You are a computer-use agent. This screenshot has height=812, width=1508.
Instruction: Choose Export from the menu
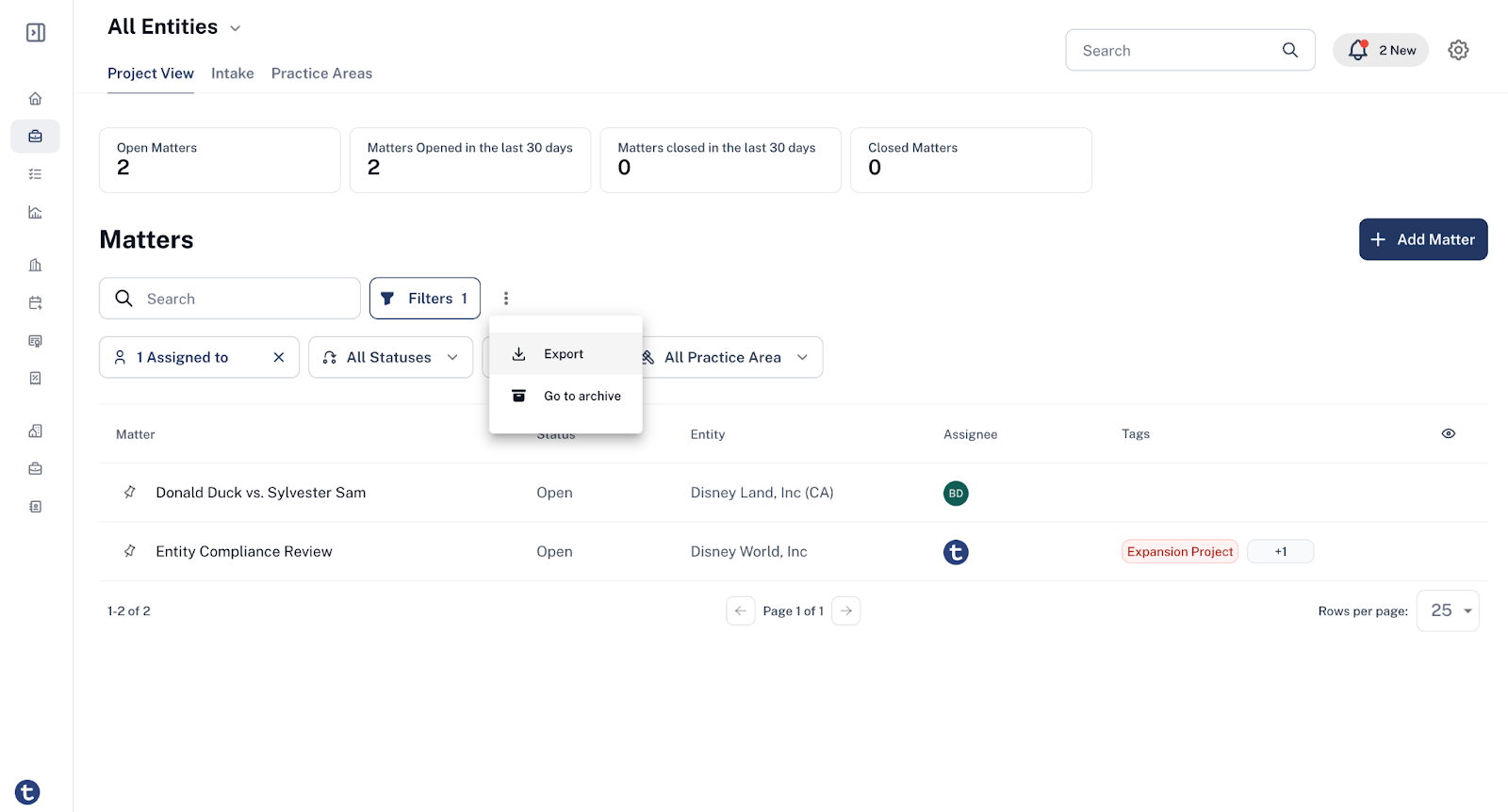(565, 354)
